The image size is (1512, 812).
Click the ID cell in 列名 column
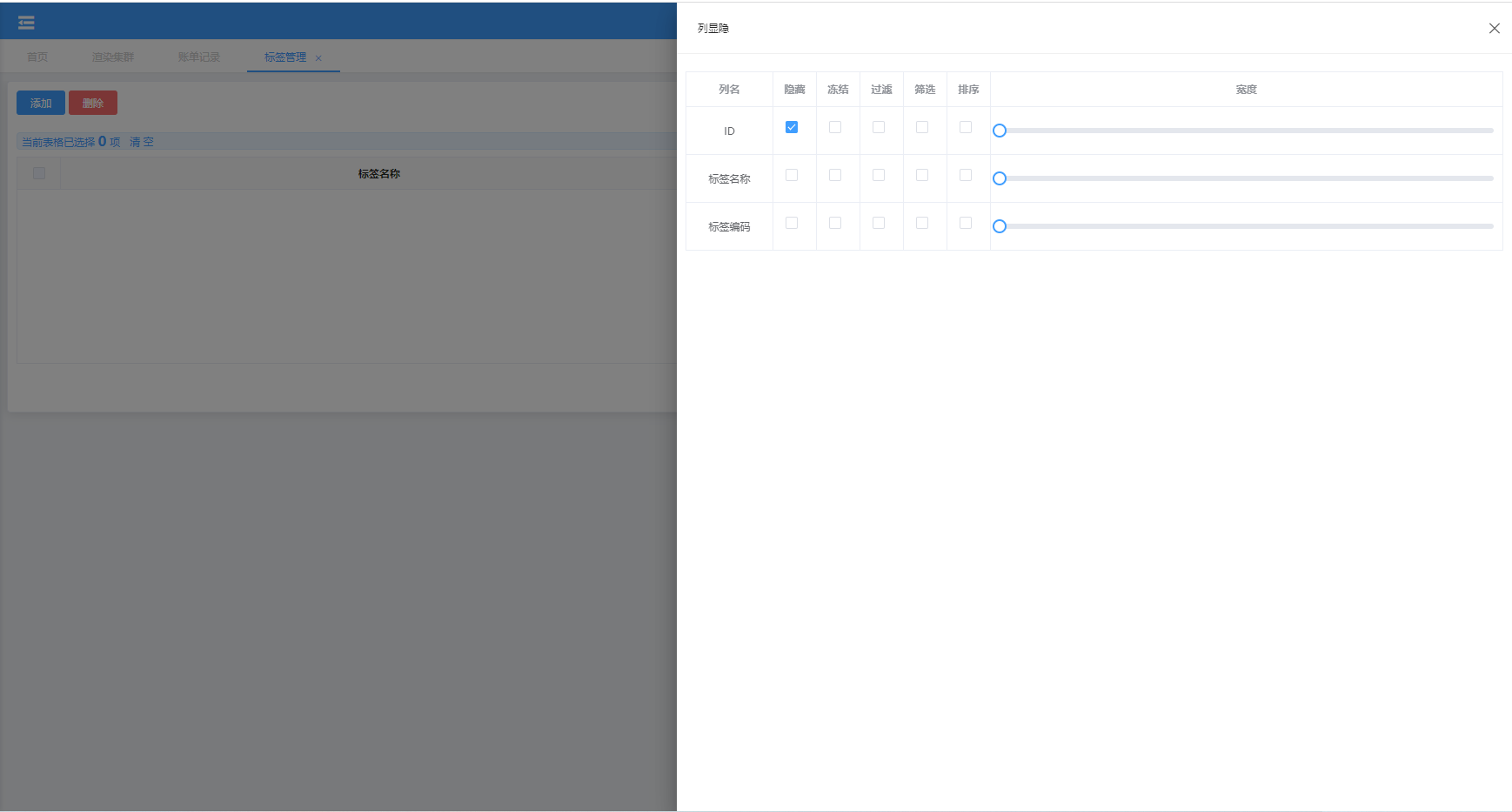coord(729,131)
